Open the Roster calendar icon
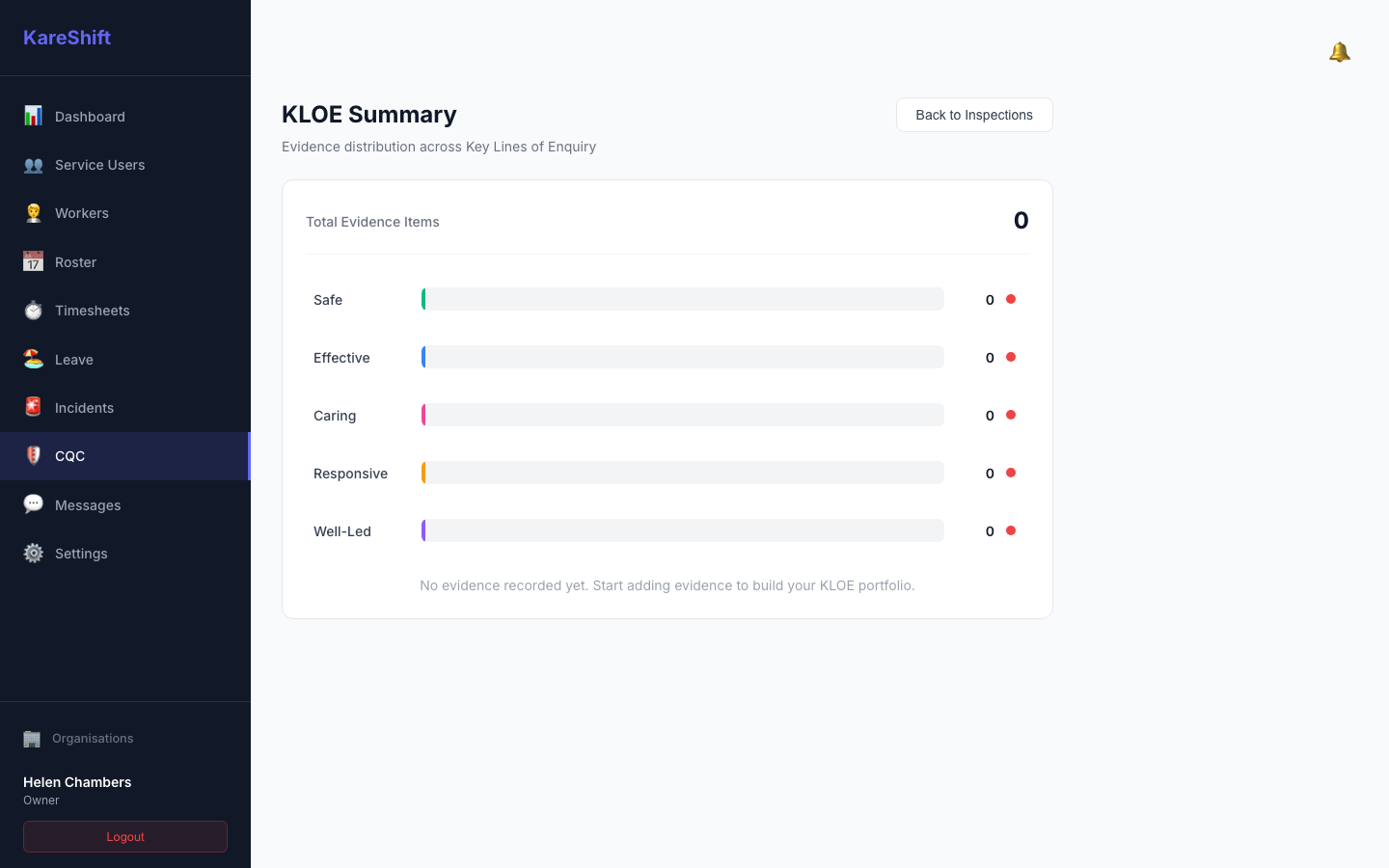Viewport: 1389px width, 868px height. click(x=33, y=261)
